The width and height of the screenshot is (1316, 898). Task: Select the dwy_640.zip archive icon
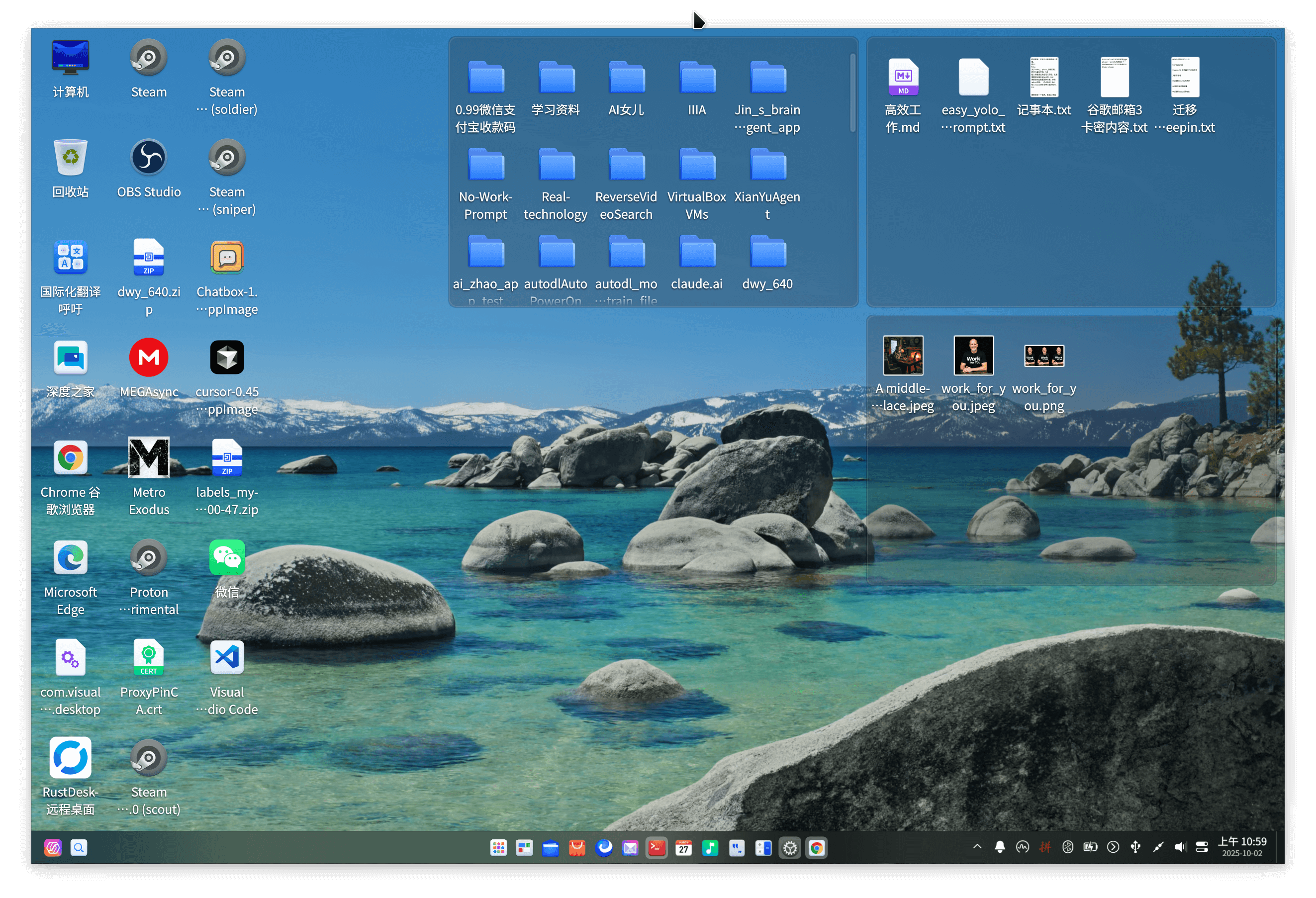149,258
